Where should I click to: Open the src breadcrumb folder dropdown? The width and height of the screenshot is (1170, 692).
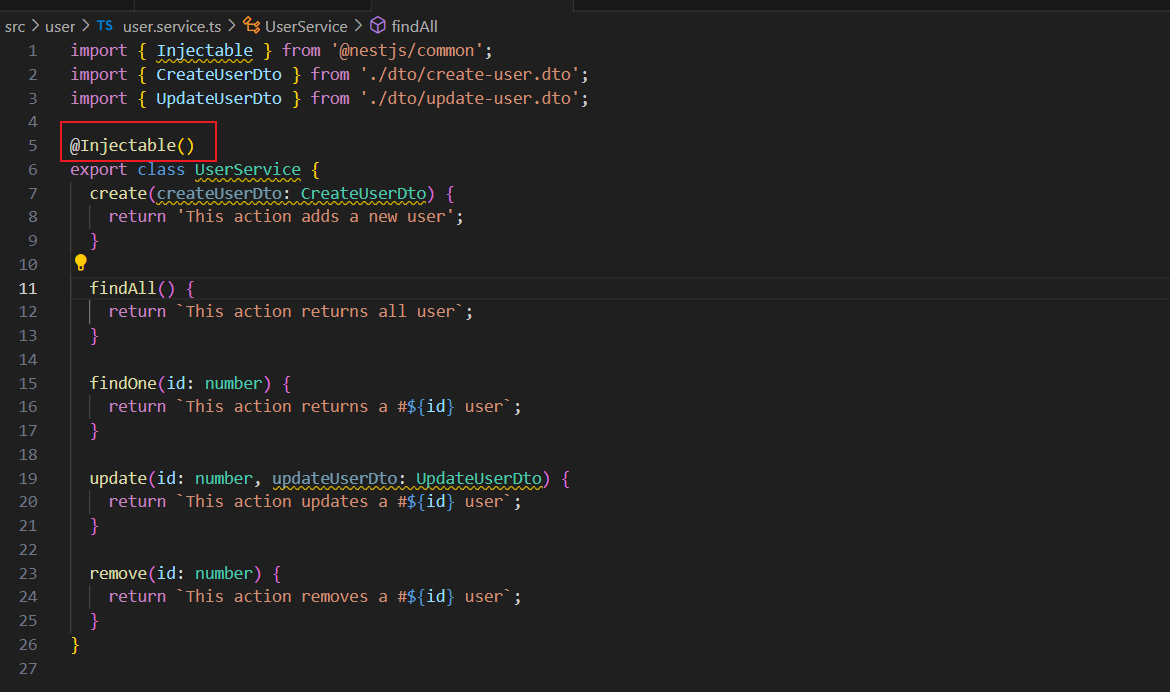pos(15,26)
